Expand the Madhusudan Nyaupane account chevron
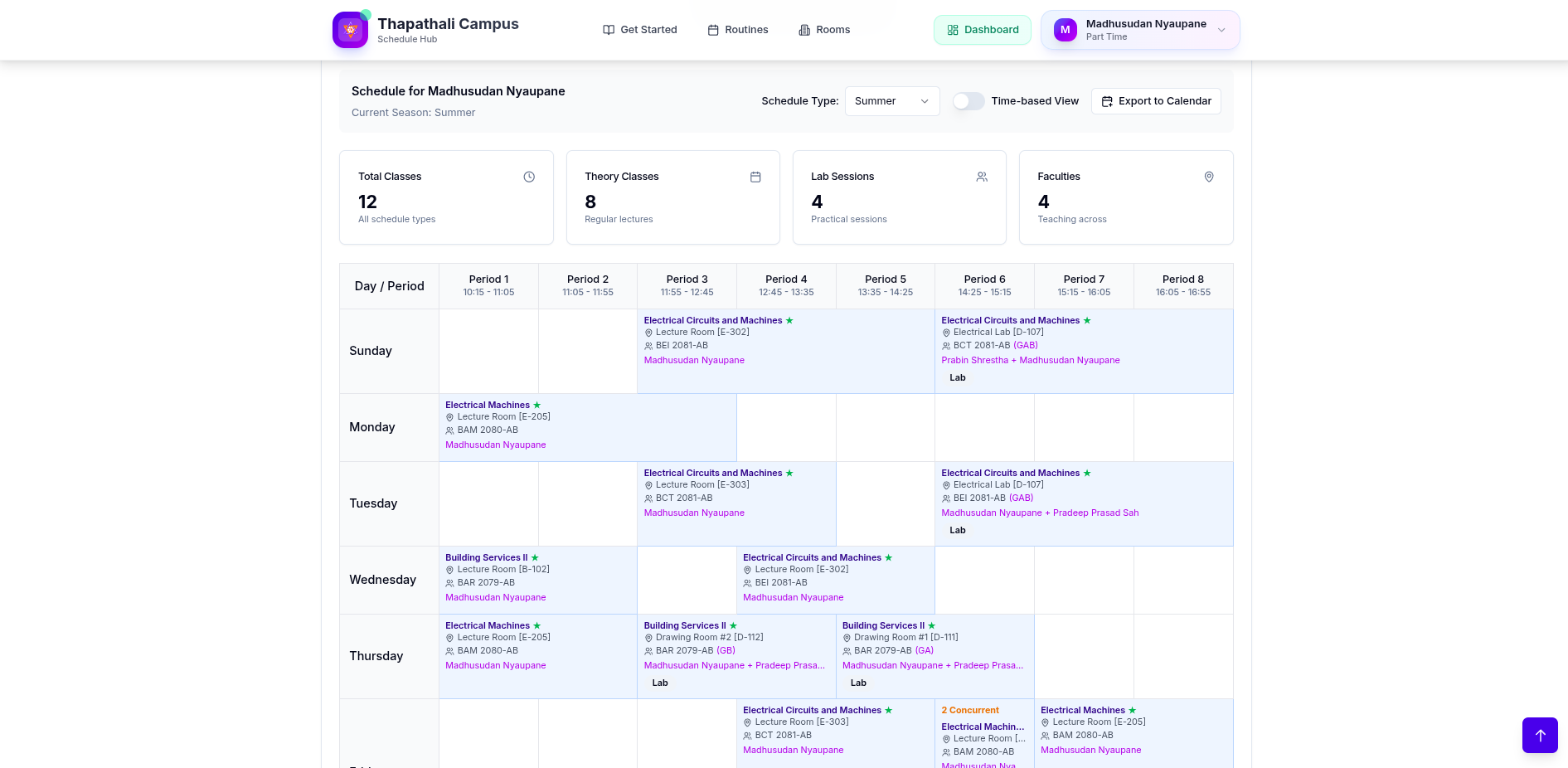This screenshot has width=1568, height=768. (1221, 30)
